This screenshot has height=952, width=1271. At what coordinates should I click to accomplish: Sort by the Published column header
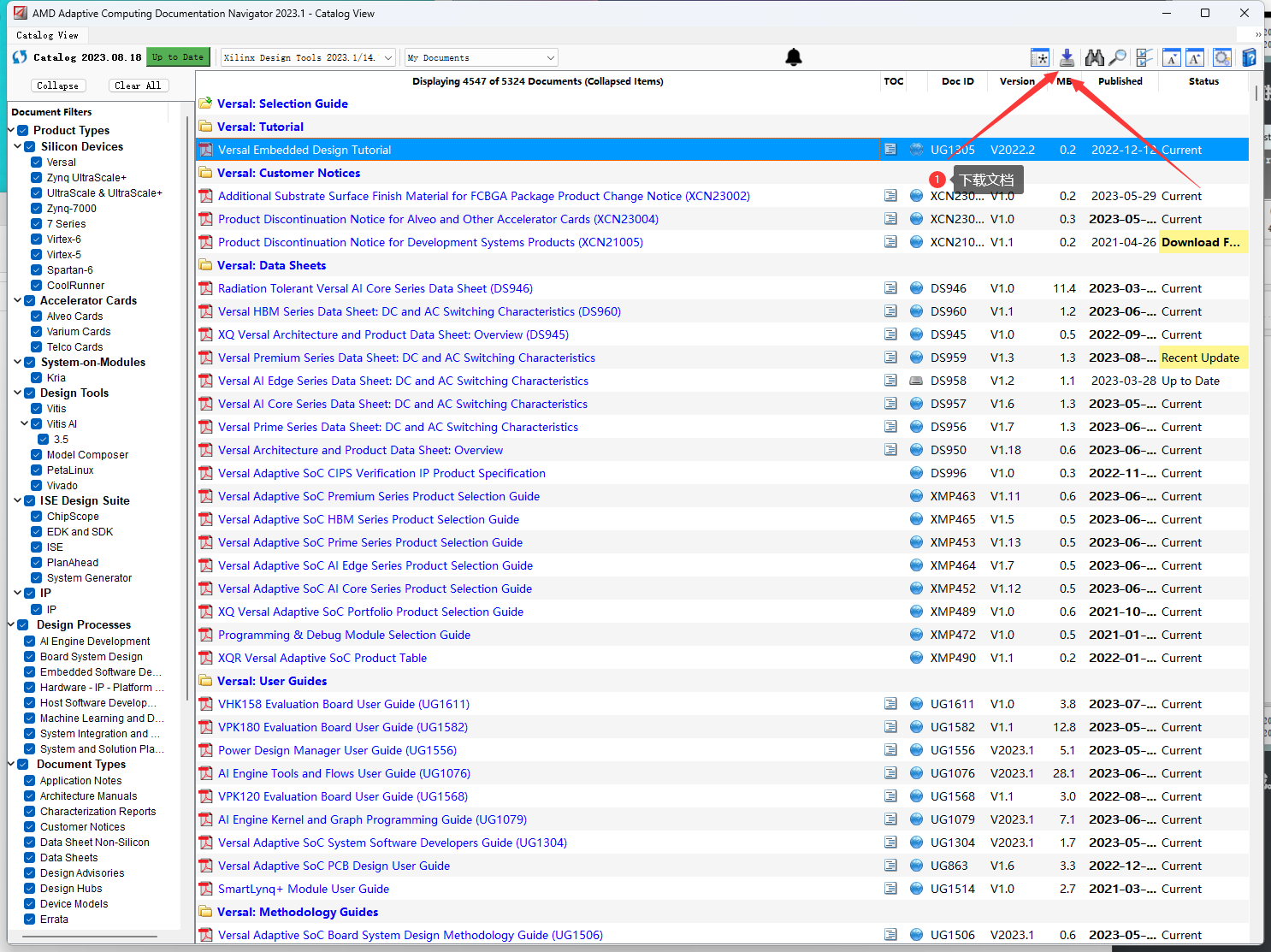[1120, 81]
